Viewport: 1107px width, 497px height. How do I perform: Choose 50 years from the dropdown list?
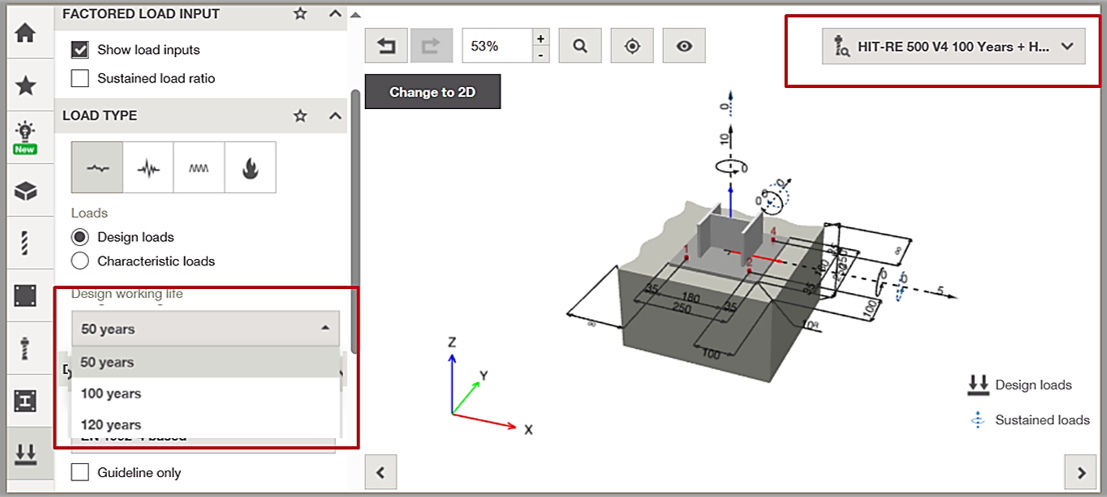point(205,361)
